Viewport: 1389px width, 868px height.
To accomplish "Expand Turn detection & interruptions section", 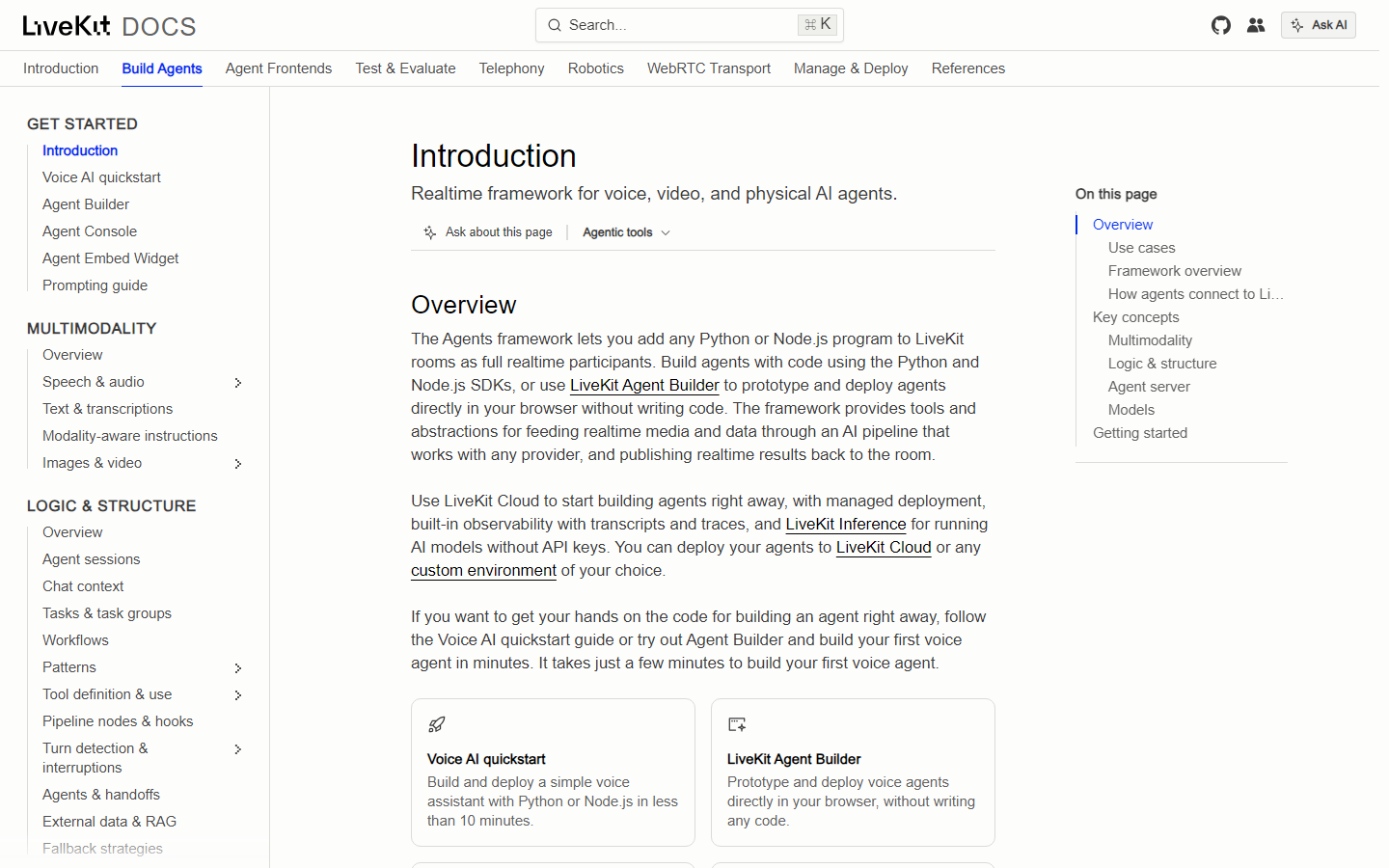I will click(238, 749).
